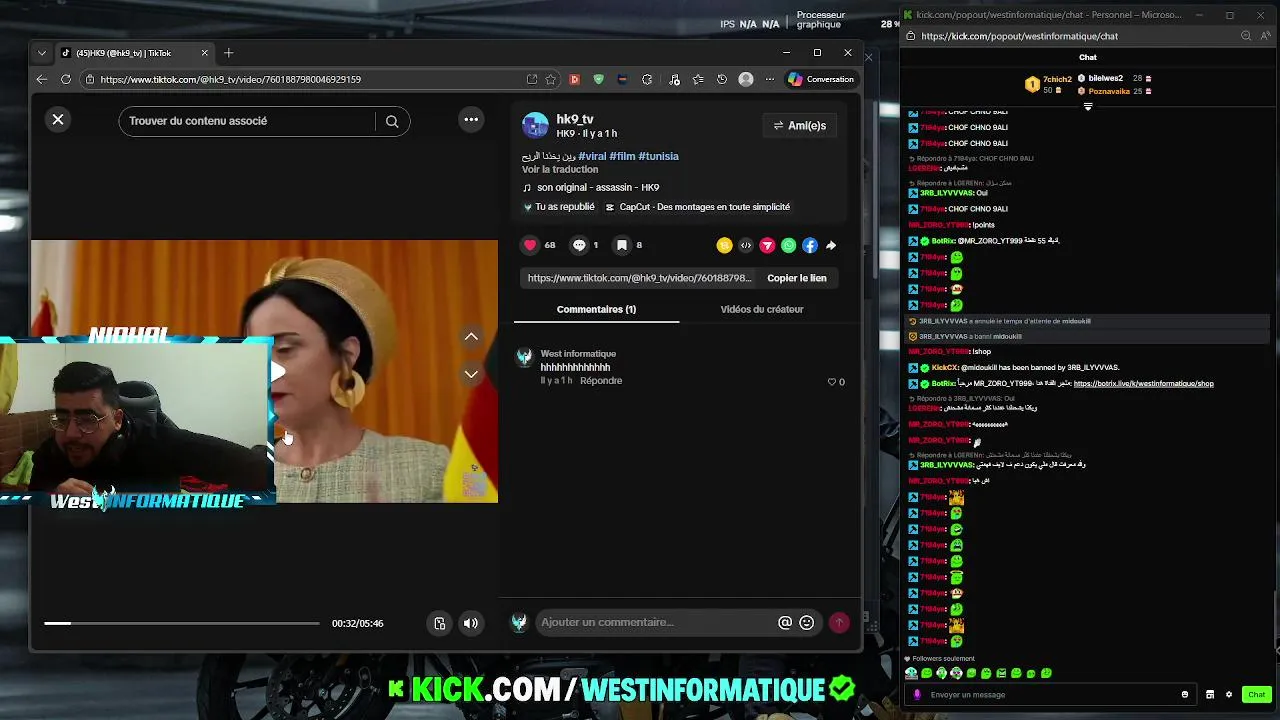Like the West informatique comment heart

[831, 382]
